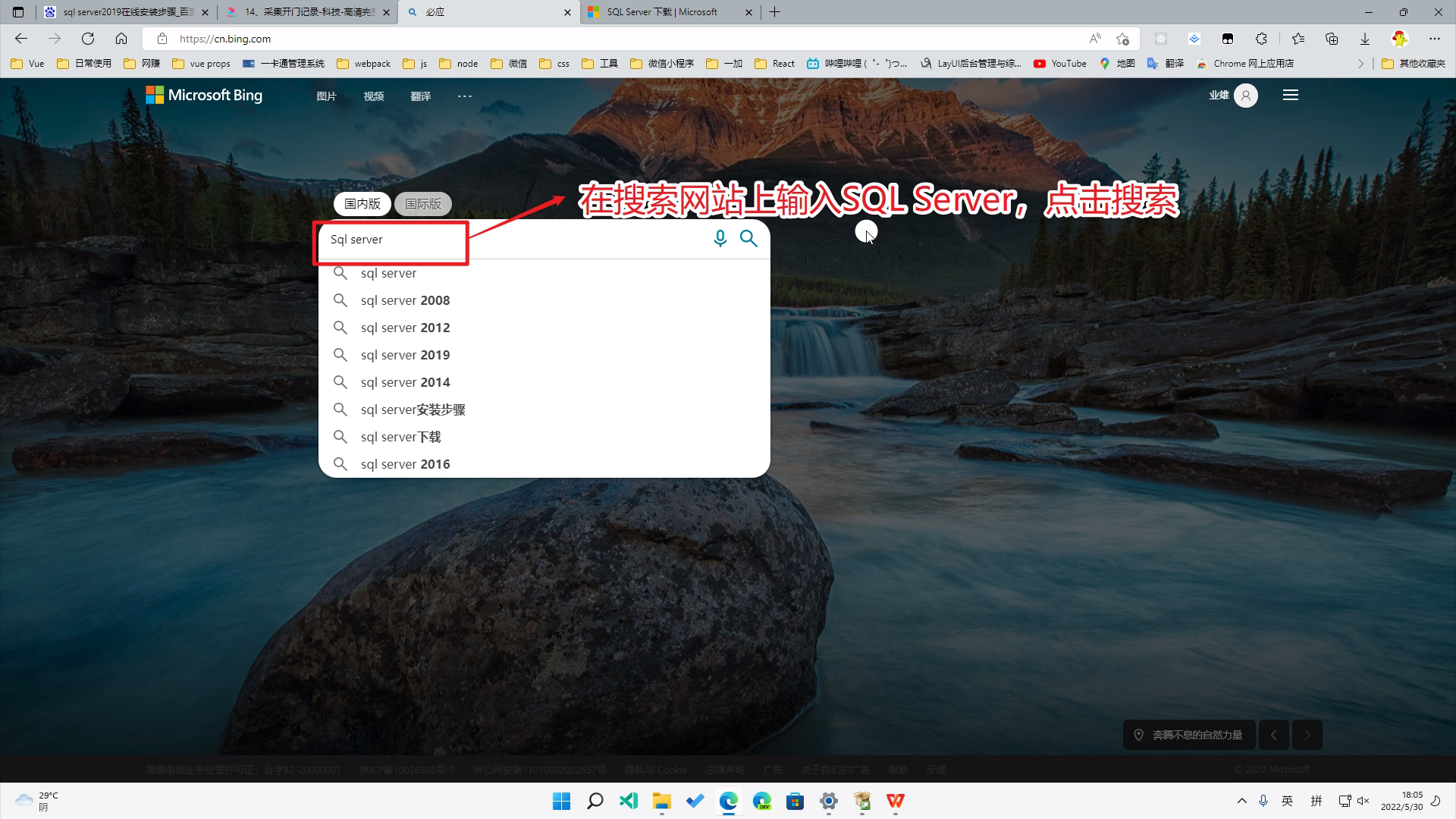Open the read aloud icon in address bar
The width and height of the screenshot is (1456, 819).
click(1095, 39)
